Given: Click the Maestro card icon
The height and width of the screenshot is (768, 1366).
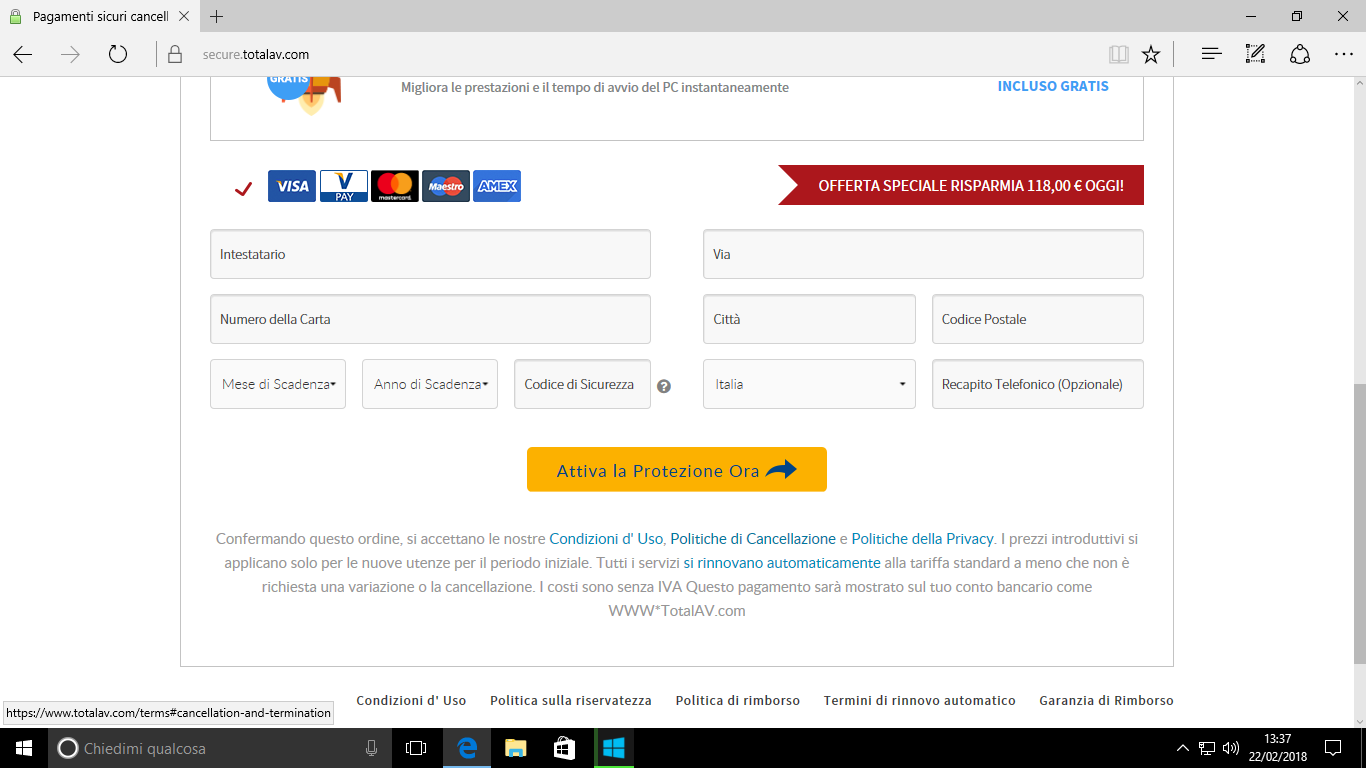Looking at the screenshot, I should (445, 186).
